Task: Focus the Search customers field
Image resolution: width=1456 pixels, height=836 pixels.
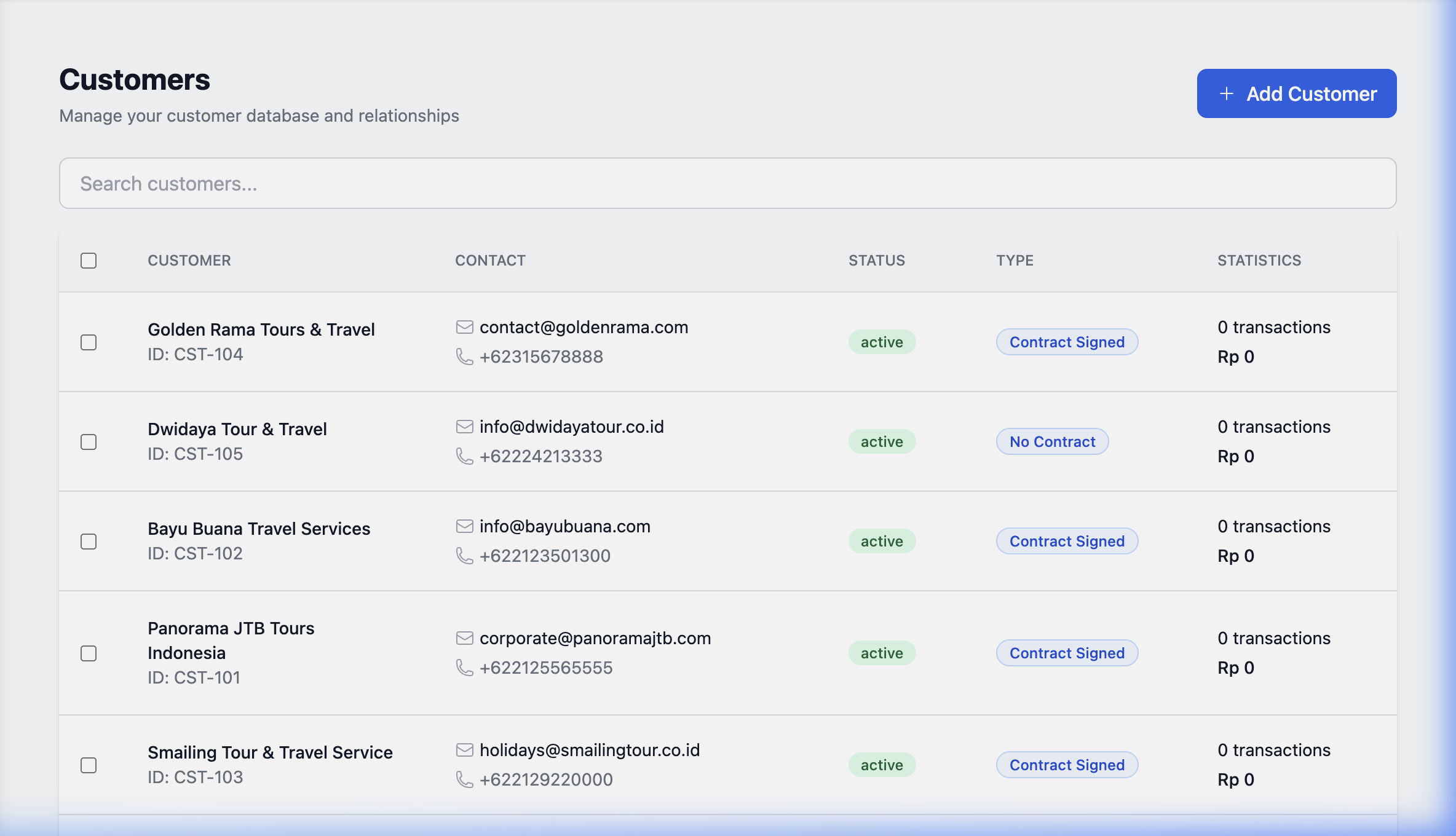Action: click(x=727, y=183)
